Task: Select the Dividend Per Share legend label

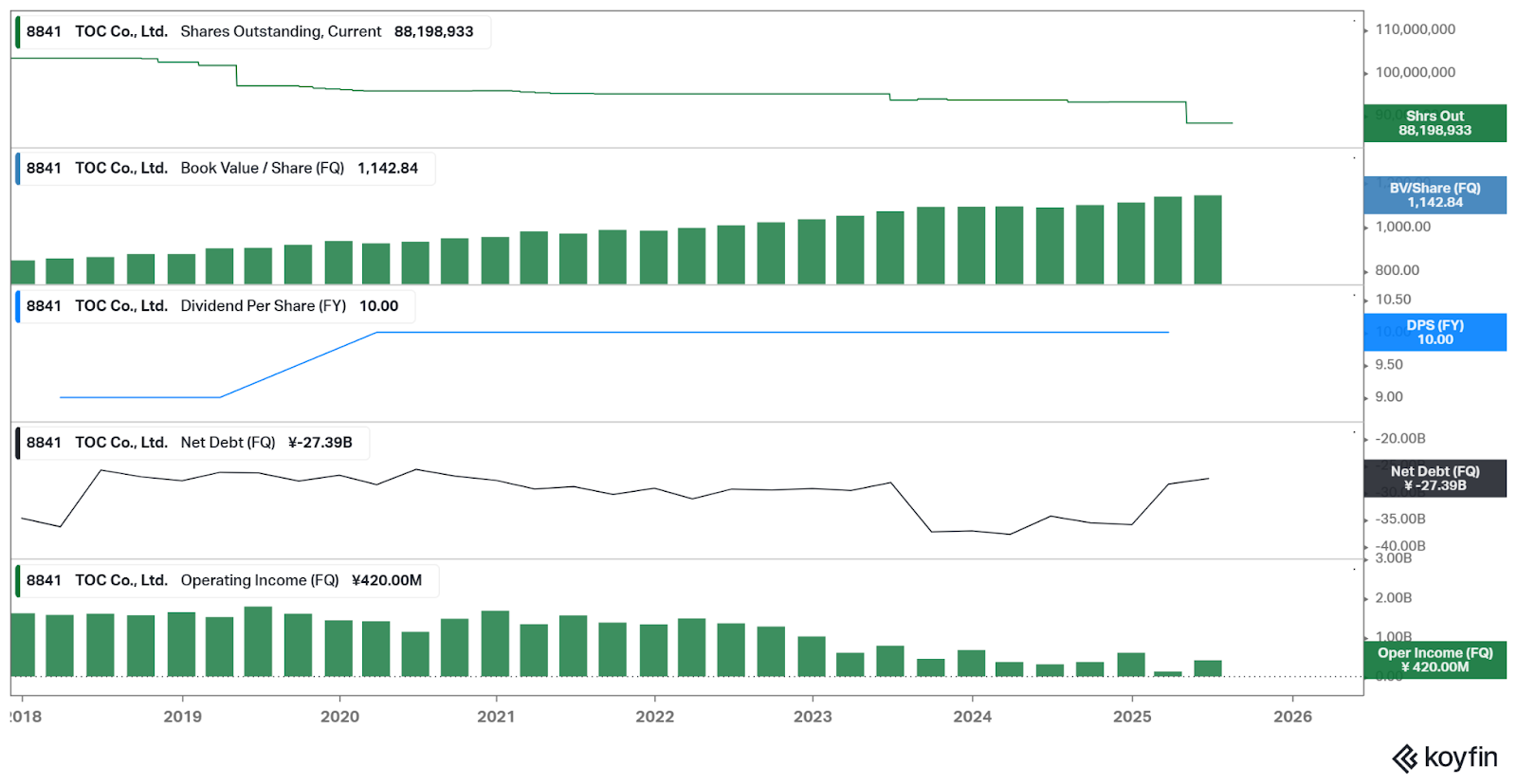Action: (216, 306)
